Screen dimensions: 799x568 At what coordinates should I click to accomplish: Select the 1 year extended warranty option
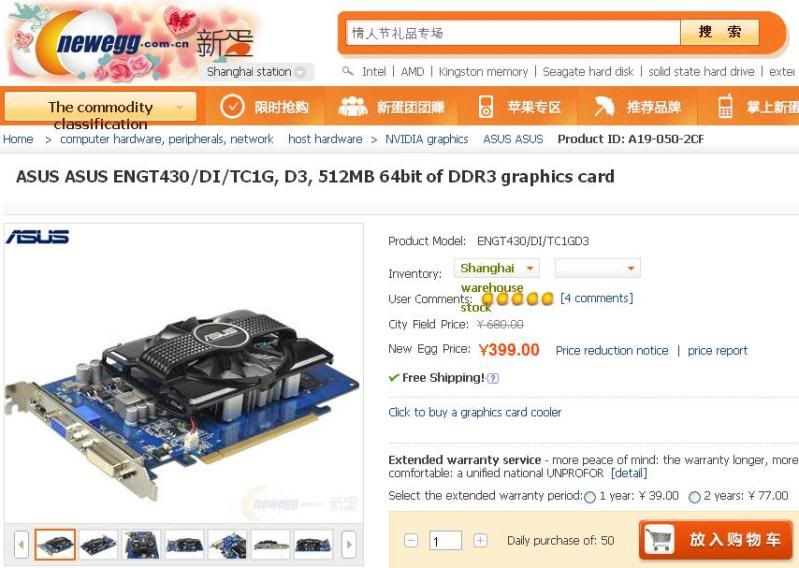590,497
